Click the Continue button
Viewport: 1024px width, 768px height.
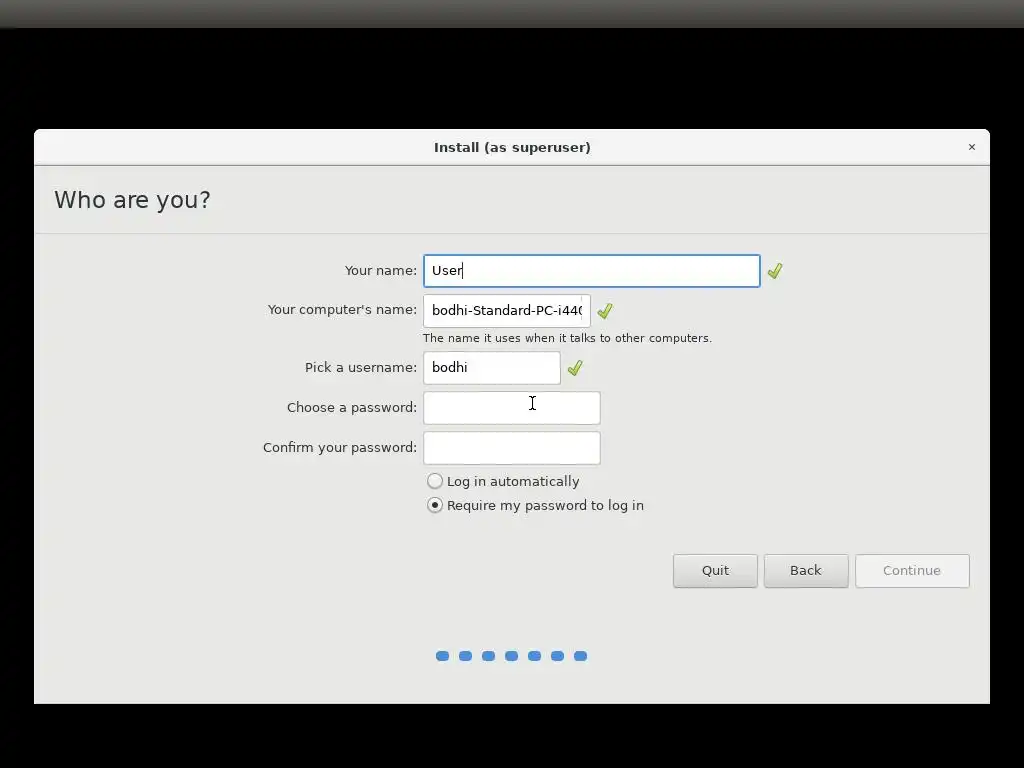(912, 571)
